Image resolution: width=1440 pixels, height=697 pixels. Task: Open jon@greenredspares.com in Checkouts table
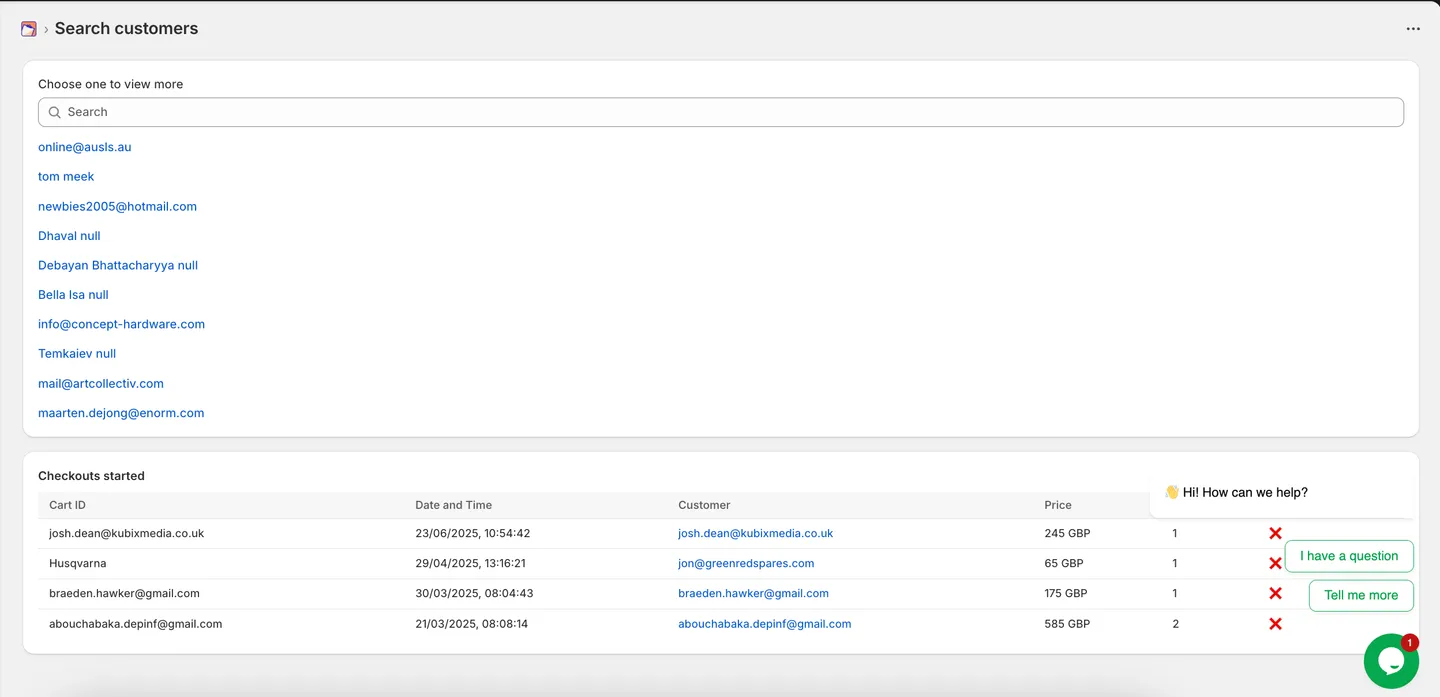coord(746,563)
